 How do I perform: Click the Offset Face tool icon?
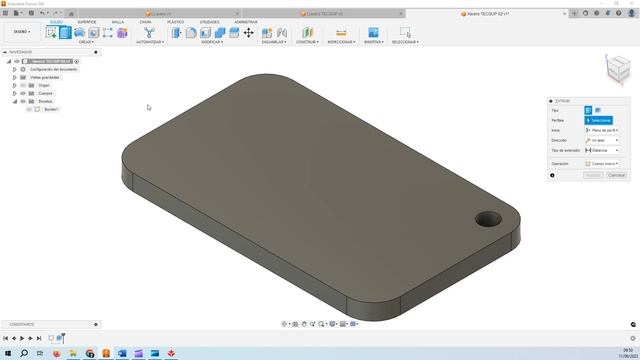tap(234, 33)
